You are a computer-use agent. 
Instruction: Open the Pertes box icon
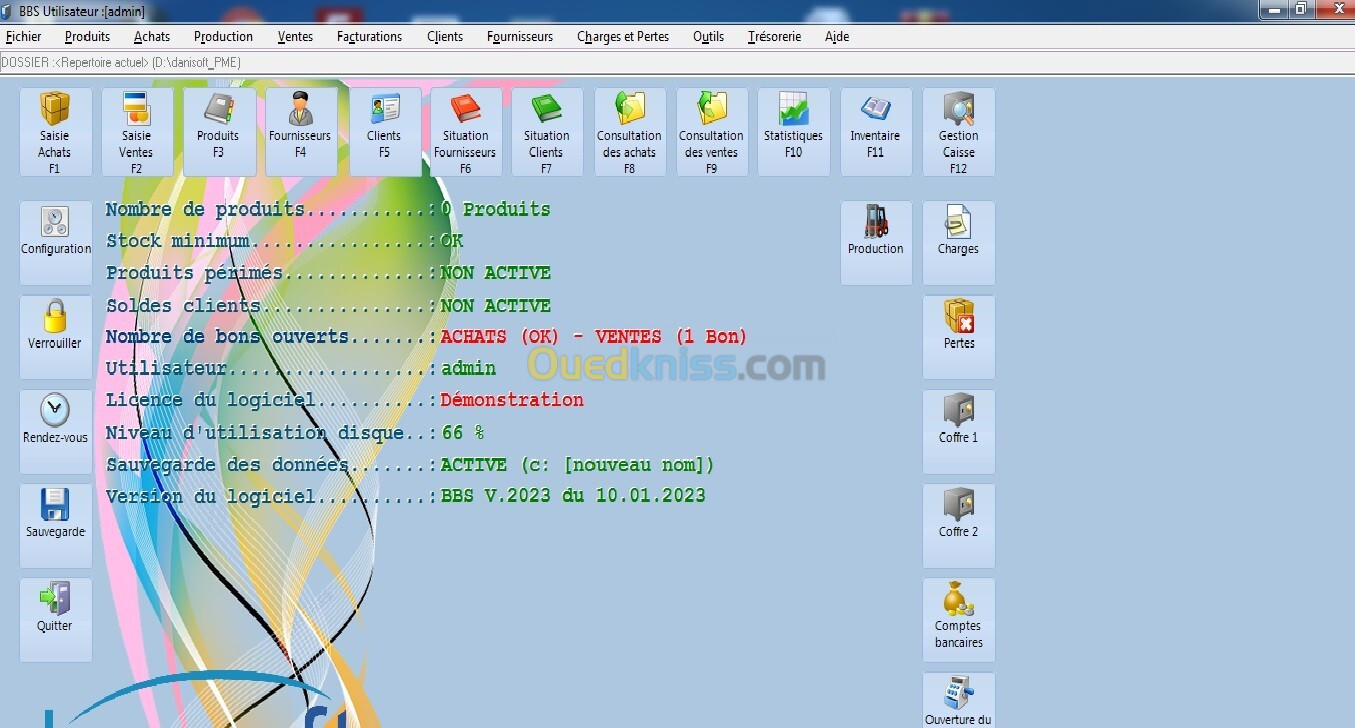[959, 337]
